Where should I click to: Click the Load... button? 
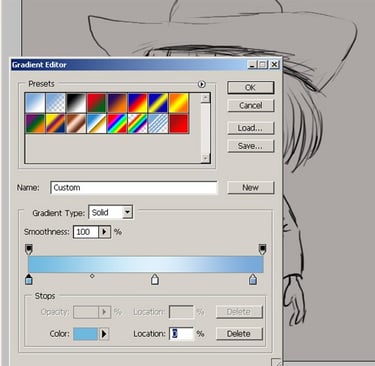(x=251, y=128)
